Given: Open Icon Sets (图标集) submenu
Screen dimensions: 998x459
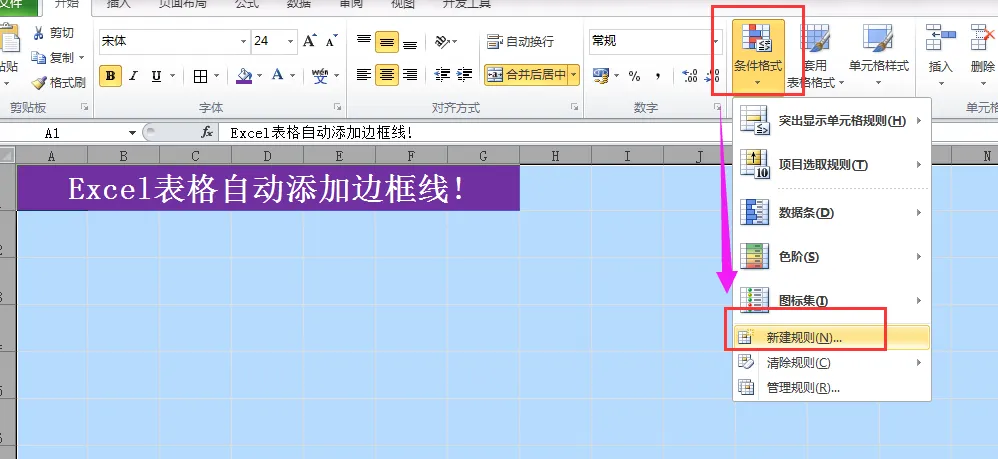Looking at the screenshot, I should pyautogui.click(x=832, y=300).
